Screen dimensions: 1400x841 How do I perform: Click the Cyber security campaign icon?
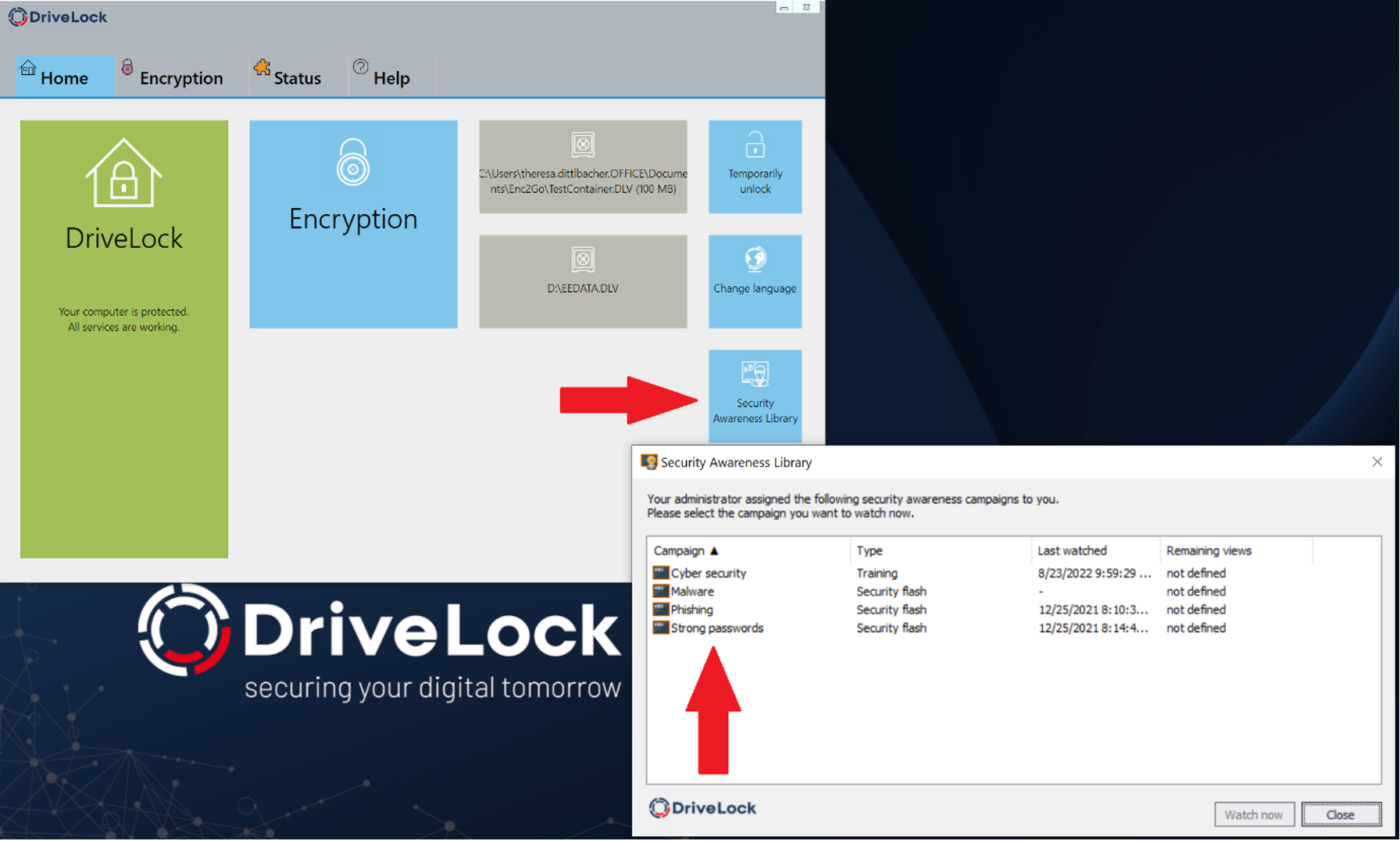[x=660, y=573]
